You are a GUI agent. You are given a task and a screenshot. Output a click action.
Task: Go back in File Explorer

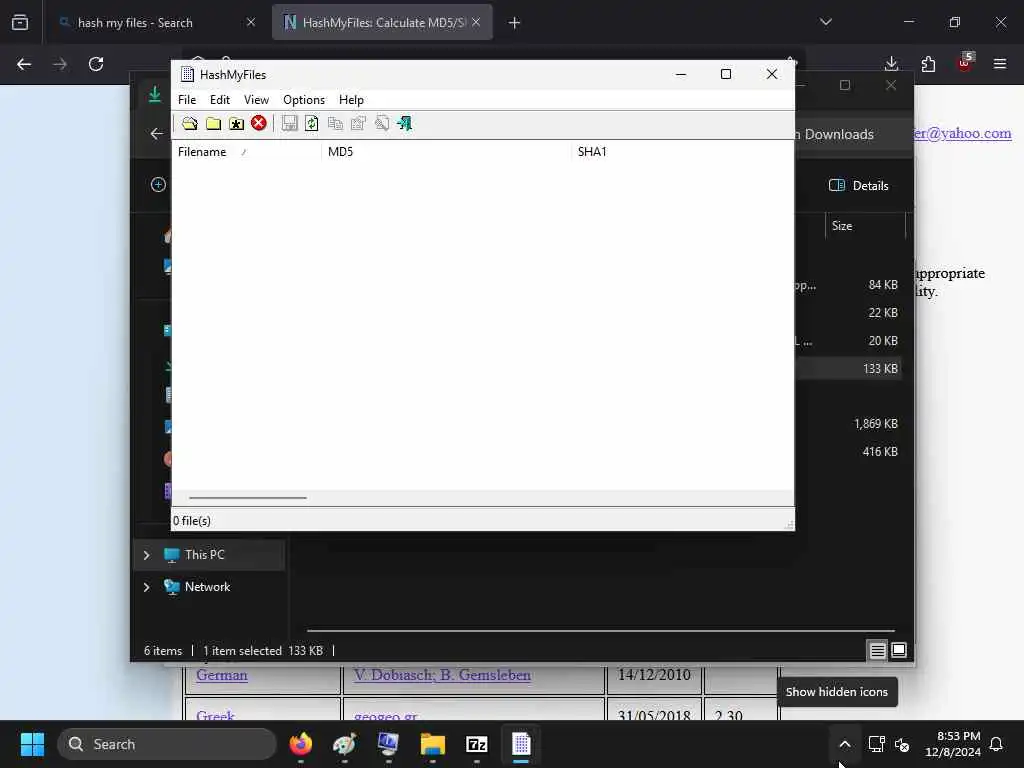click(157, 134)
